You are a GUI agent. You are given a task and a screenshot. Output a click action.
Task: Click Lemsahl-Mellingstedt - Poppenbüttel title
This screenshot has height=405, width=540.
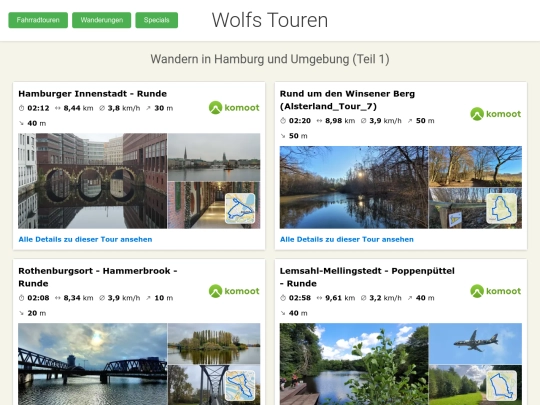click(x=367, y=277)
